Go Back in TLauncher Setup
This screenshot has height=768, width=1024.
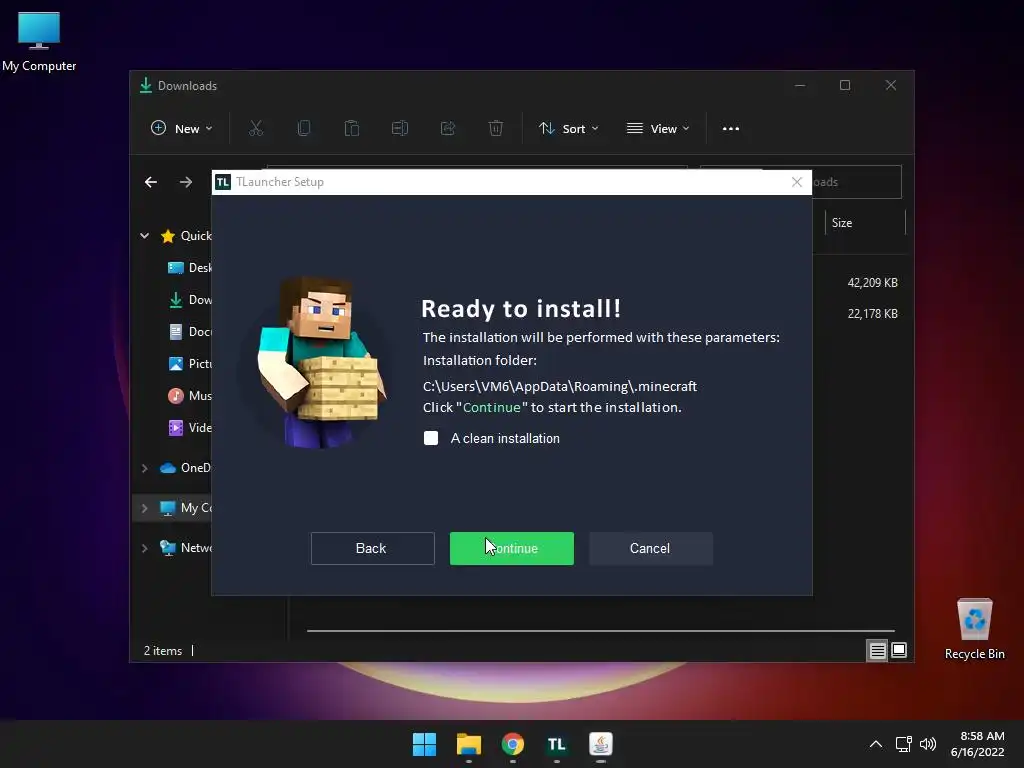(x=372, y=549)
